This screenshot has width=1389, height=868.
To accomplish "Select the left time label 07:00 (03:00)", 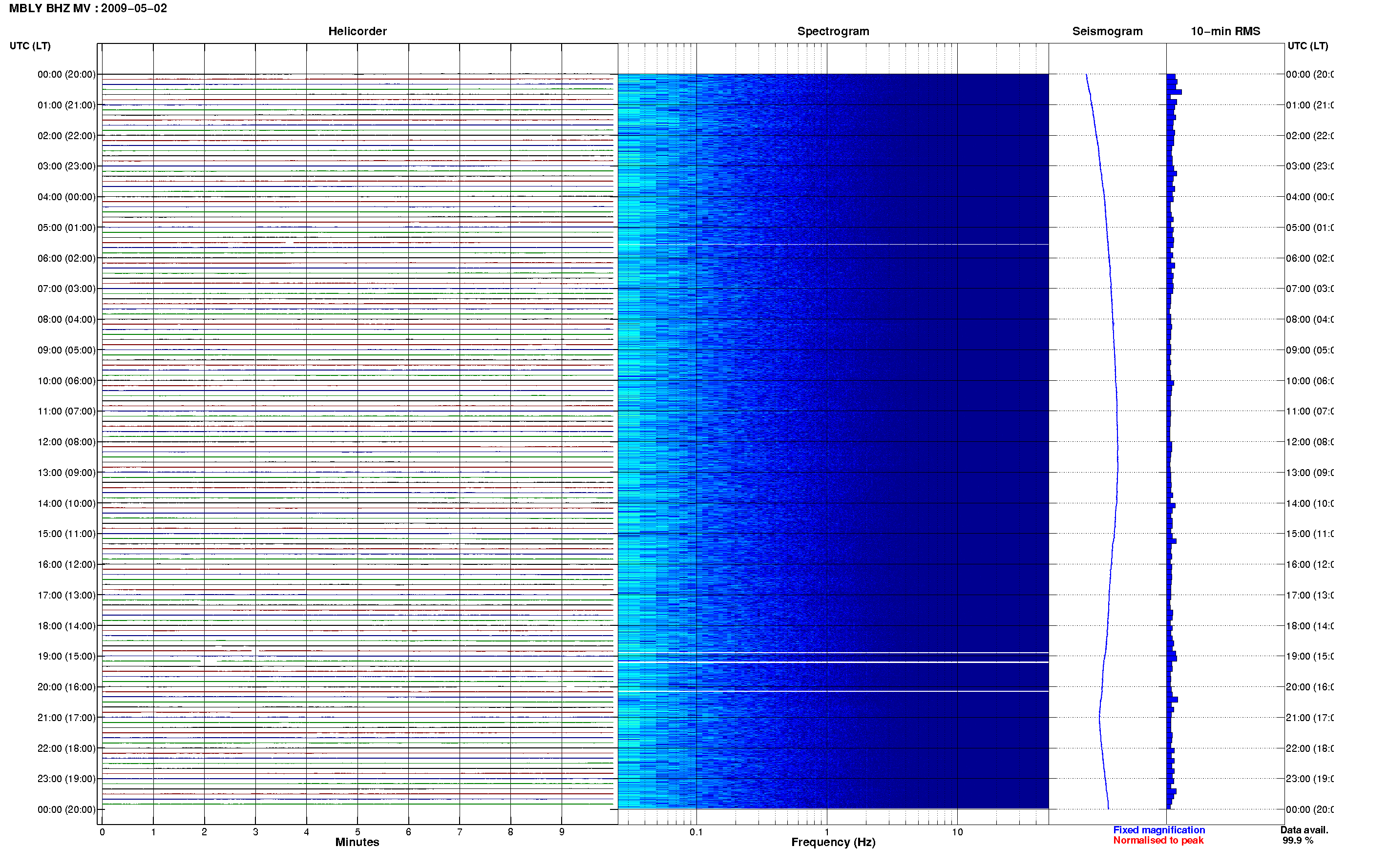I will (x=66, y=288).
